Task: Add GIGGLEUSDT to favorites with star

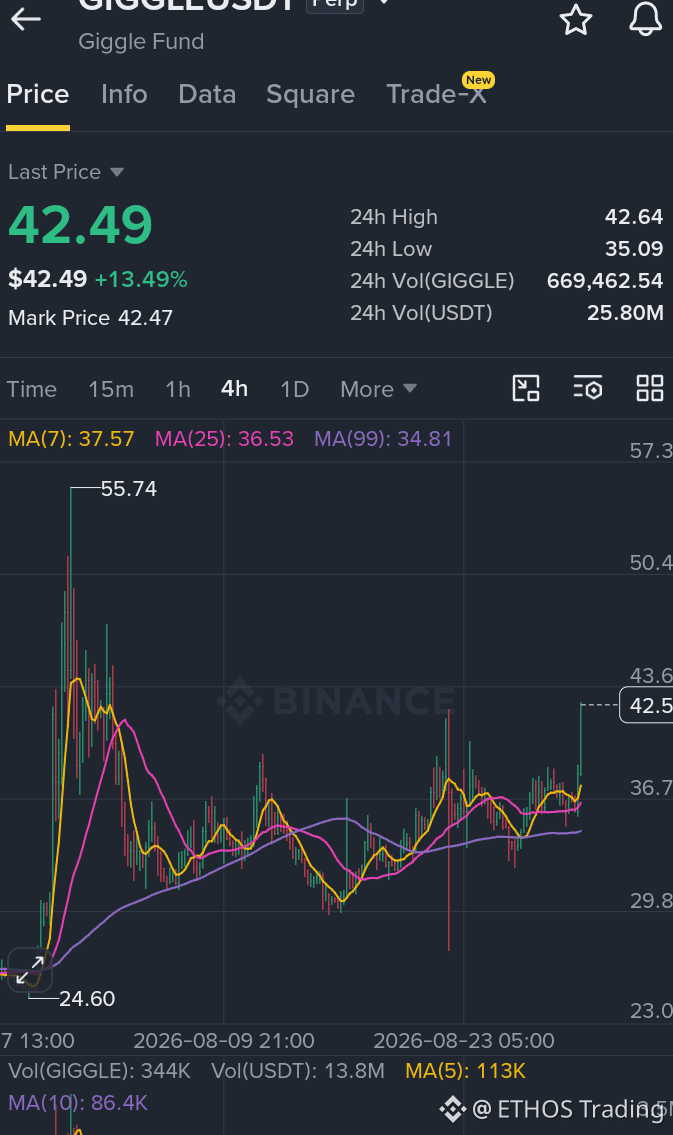Action: [x=576, y=19]
